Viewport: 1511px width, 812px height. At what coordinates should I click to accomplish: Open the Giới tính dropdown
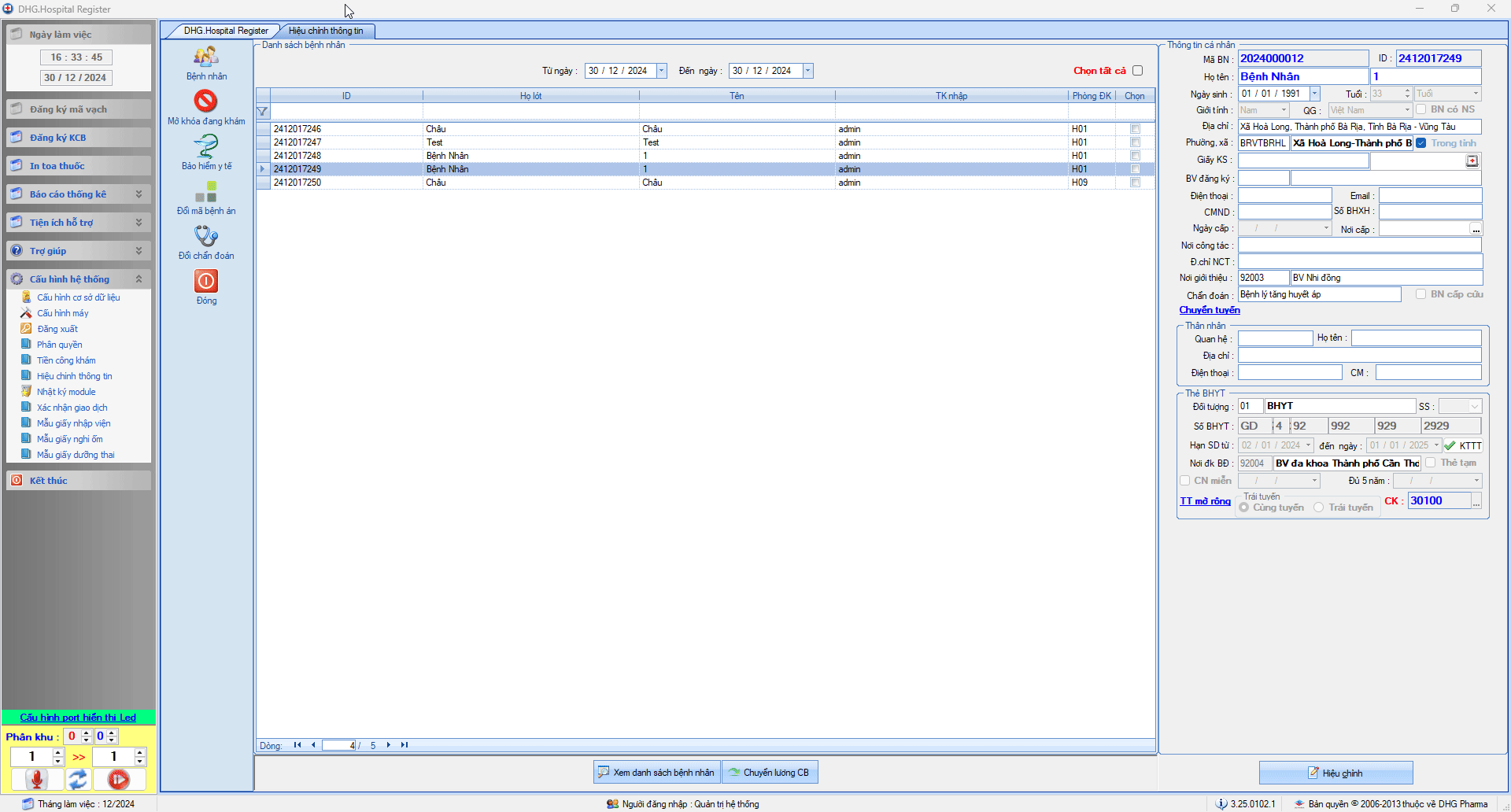point(1284,110)
